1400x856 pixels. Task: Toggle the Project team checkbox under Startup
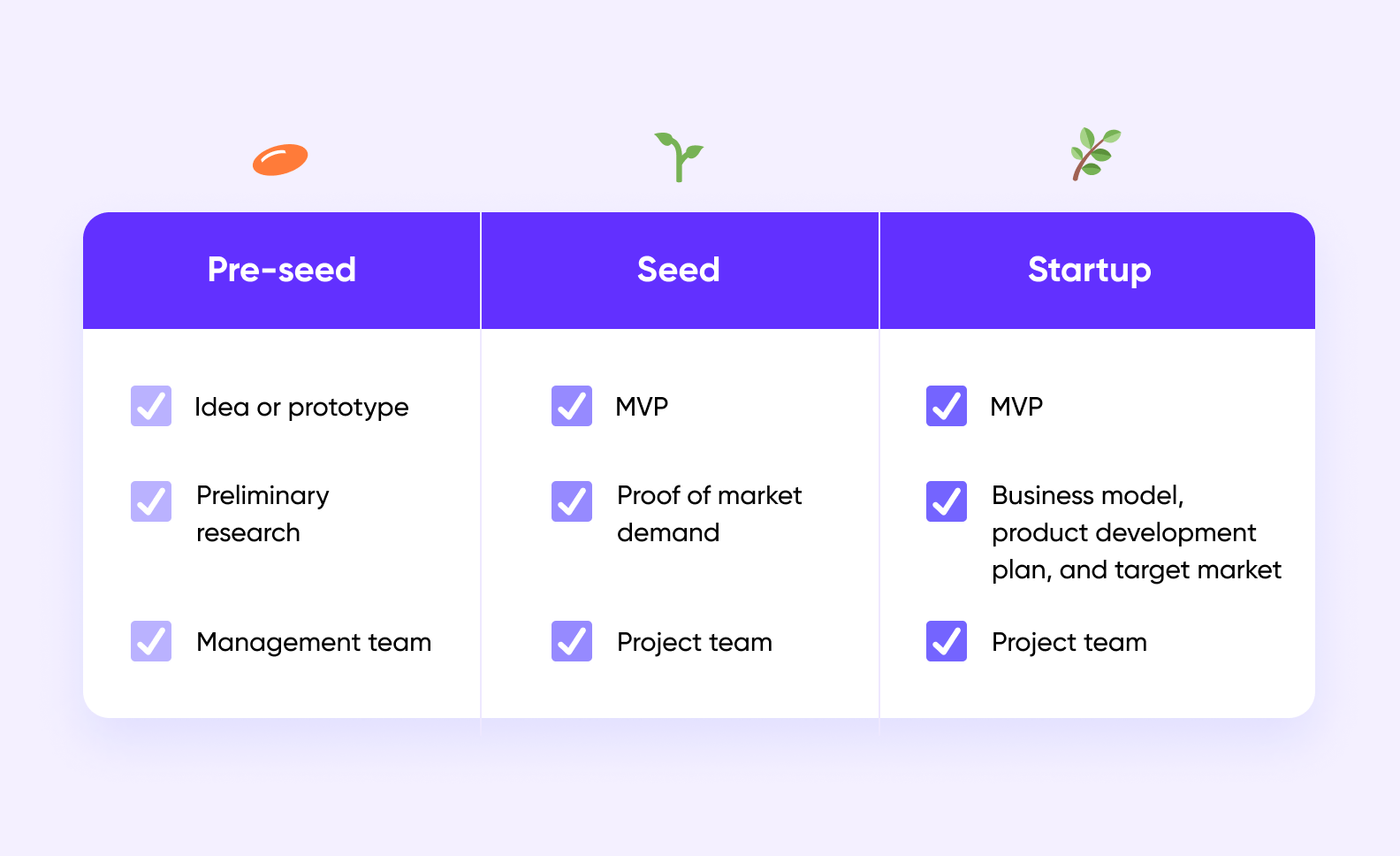[947, 641]
